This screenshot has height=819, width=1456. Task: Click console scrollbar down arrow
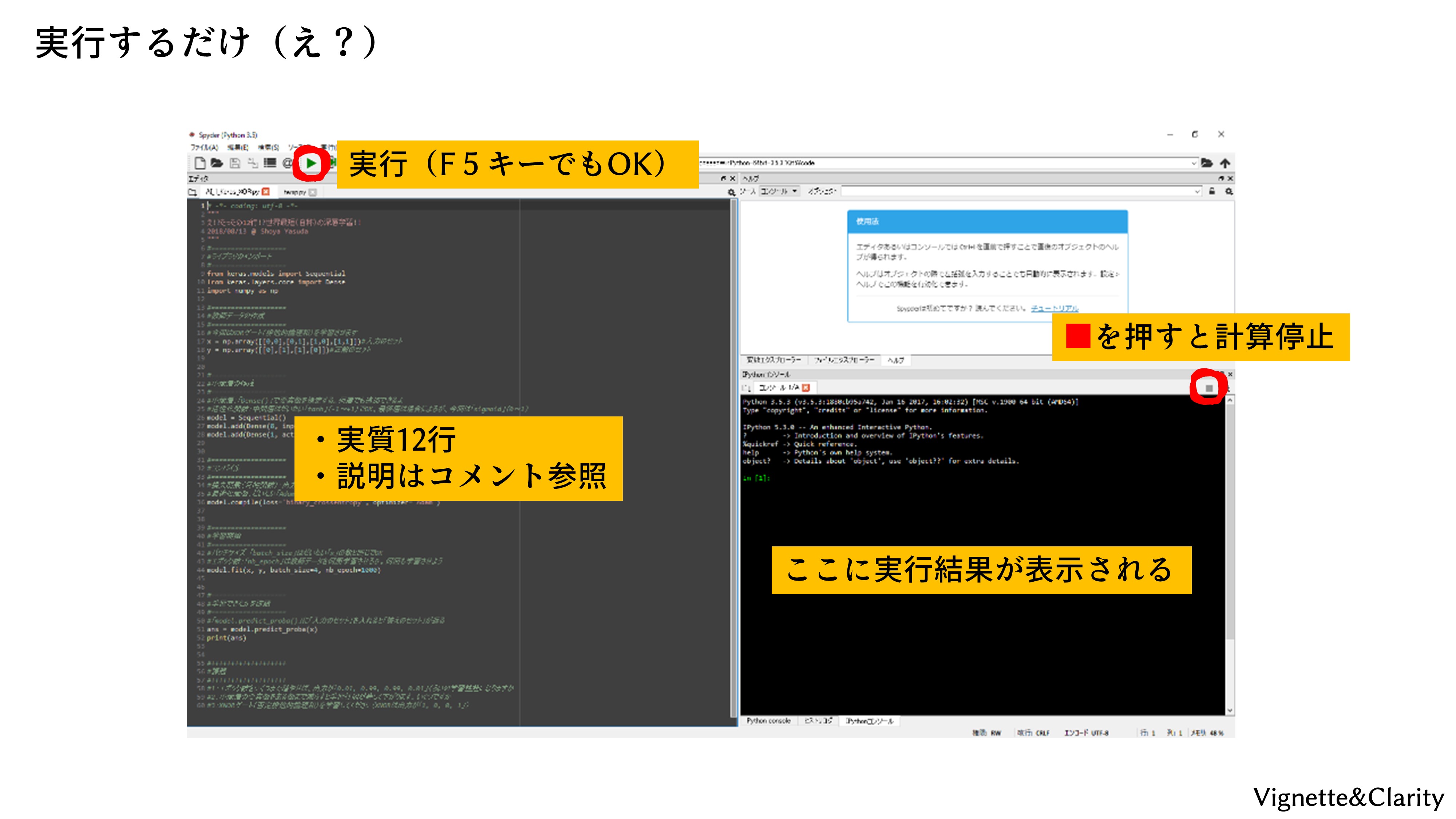(x=1230, y=711)
